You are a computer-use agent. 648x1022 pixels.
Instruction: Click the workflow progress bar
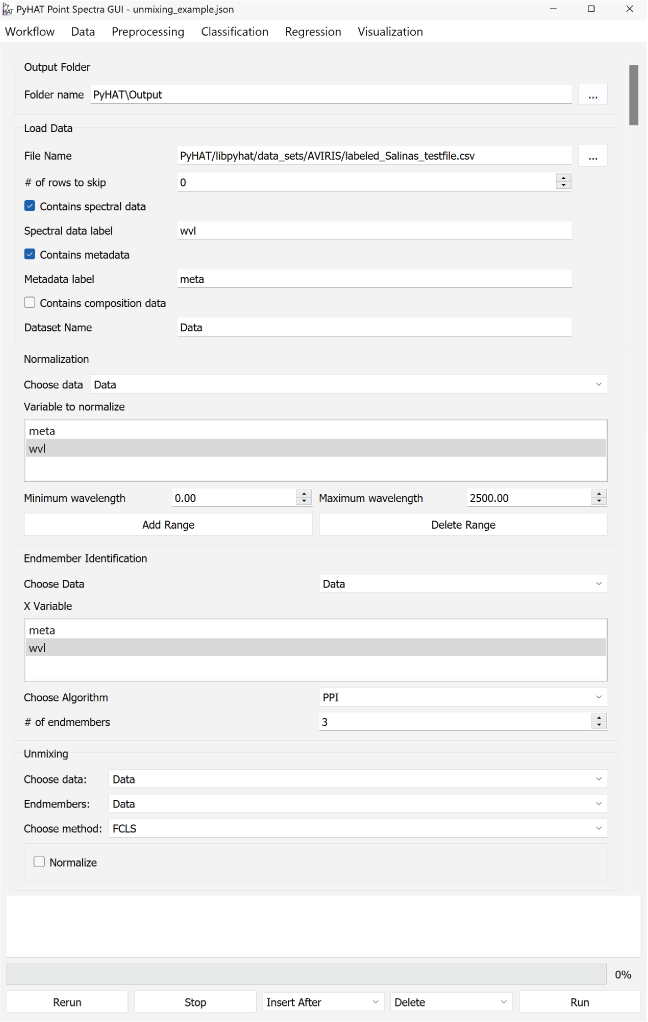point(306,974)
